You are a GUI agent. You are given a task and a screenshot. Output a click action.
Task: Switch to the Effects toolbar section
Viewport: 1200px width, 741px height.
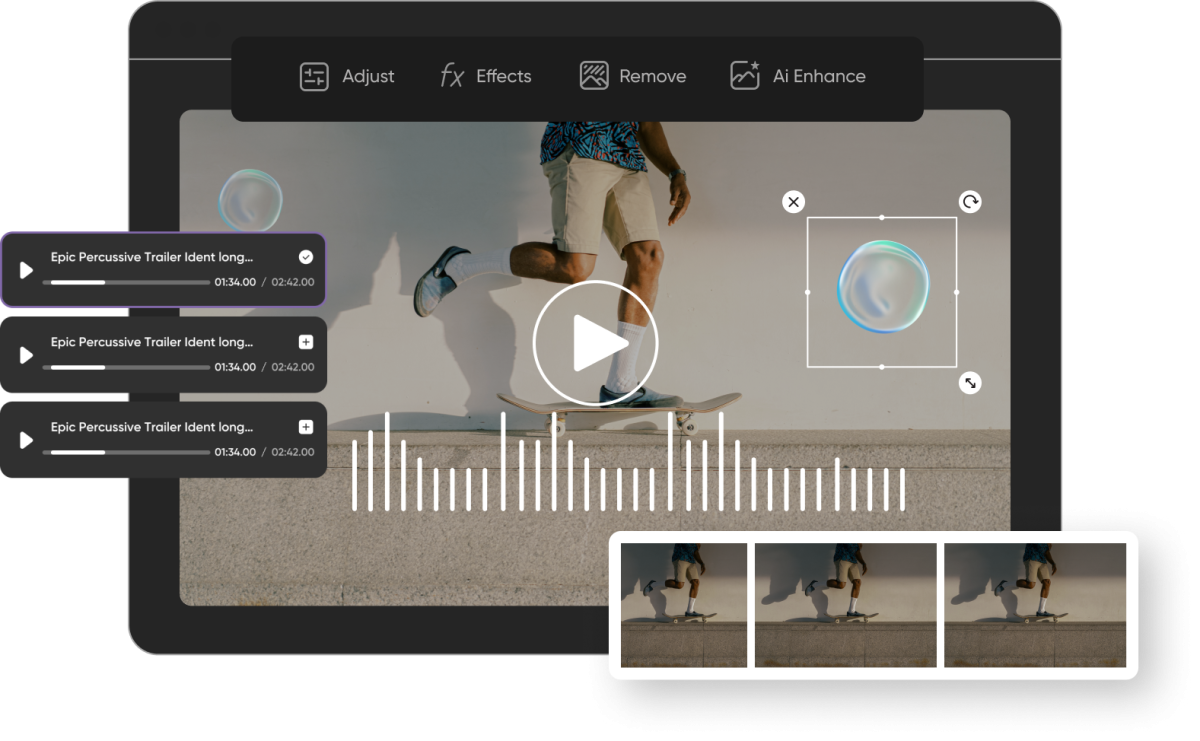pyautogui.click(x=486, y=76)
